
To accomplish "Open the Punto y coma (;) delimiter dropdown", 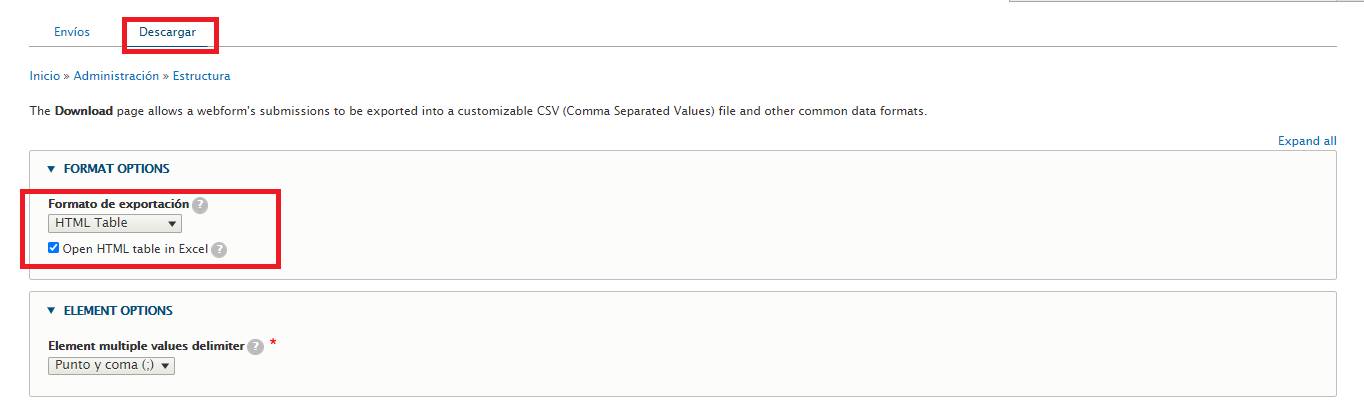I will click(x=111, y=365).
